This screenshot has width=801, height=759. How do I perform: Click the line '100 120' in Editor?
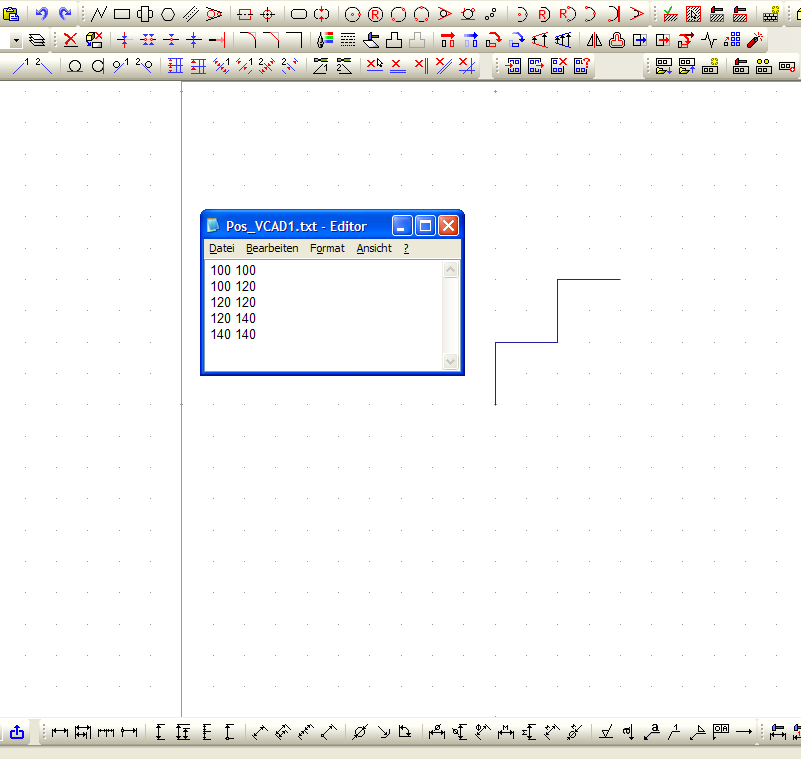coord(233,286)
